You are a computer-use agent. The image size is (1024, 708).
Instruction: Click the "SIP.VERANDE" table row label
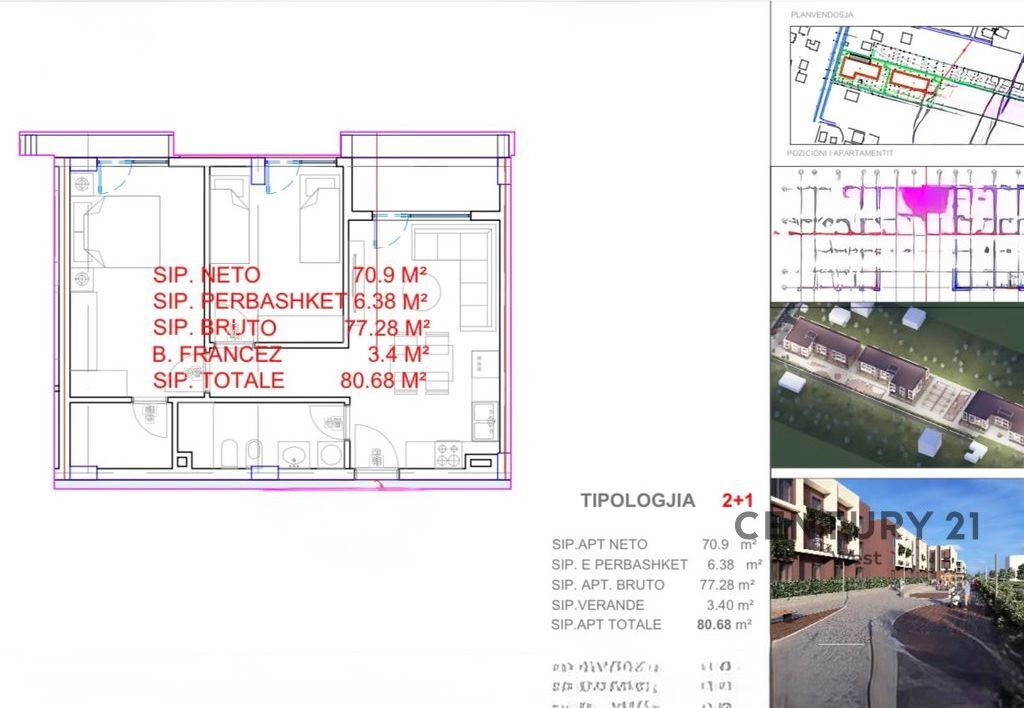tap(598, 605)
